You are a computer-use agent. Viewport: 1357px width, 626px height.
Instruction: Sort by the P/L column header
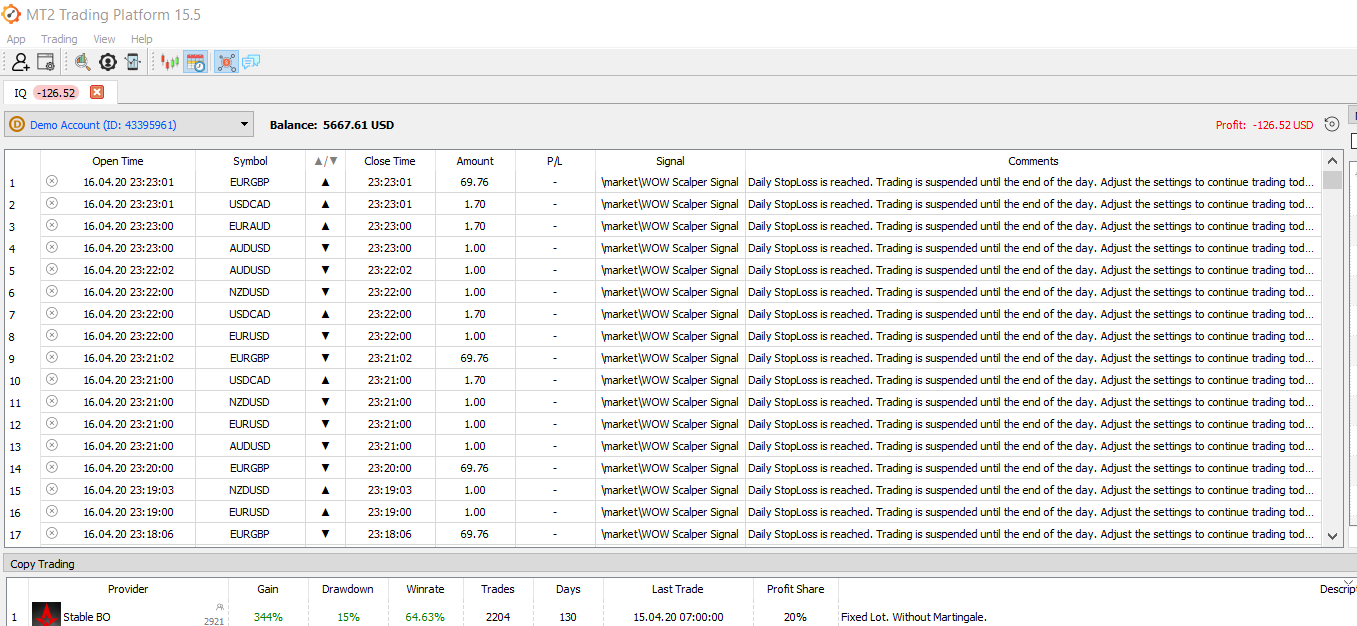click(x=555, y=161)
